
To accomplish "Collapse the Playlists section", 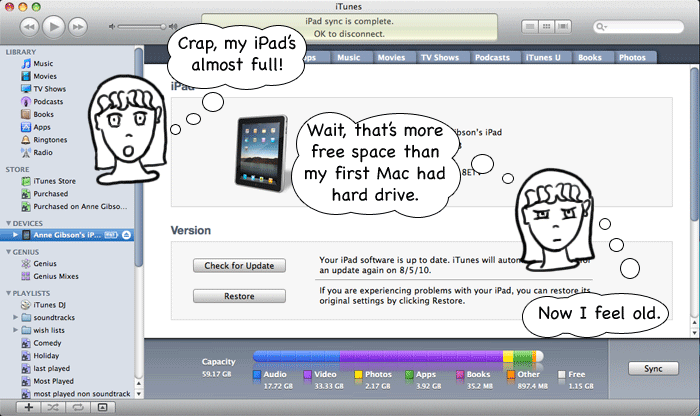I will (x=8, y=293).
